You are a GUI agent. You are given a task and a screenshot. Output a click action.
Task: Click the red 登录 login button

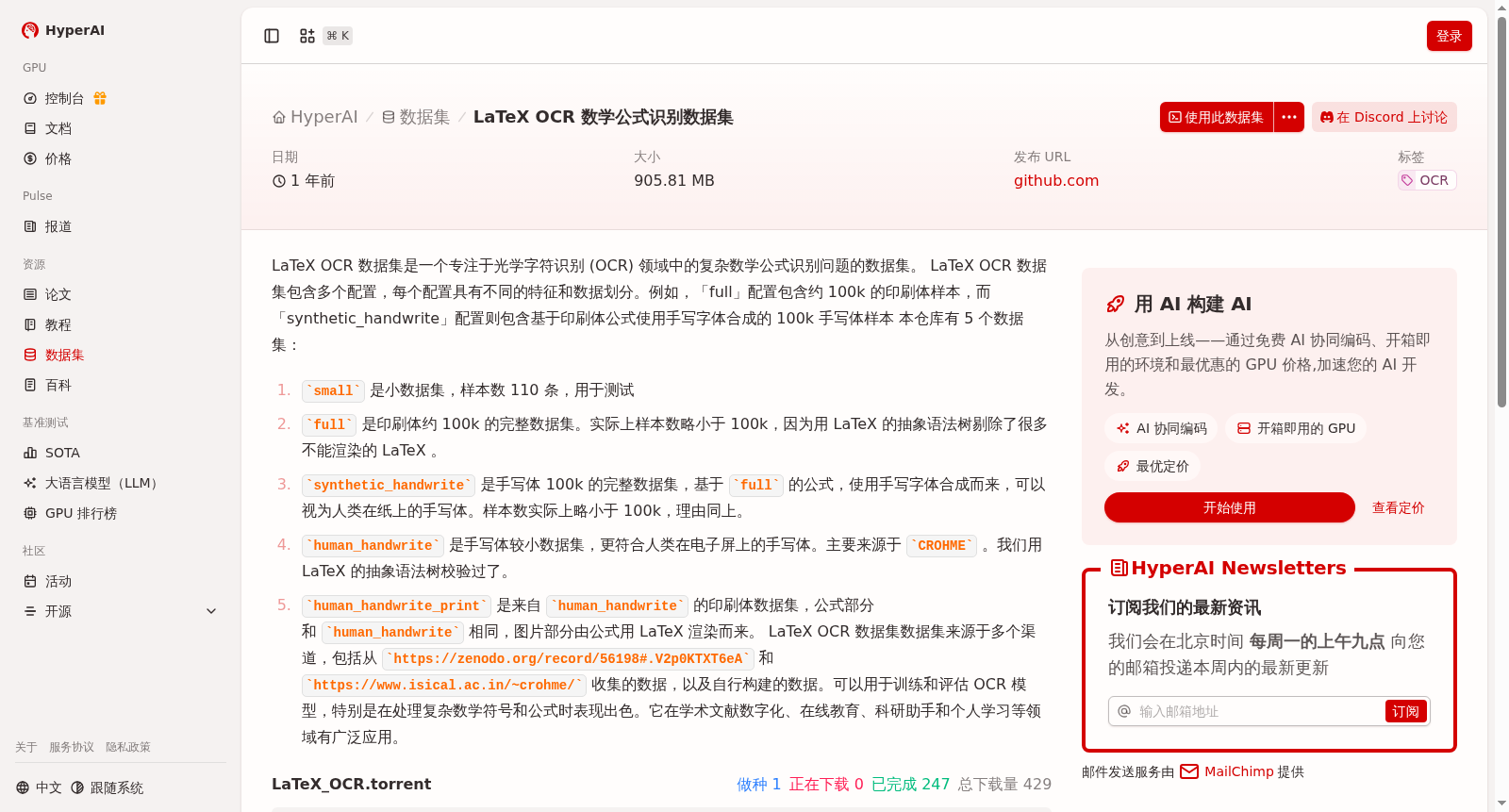click(1449, 36)
